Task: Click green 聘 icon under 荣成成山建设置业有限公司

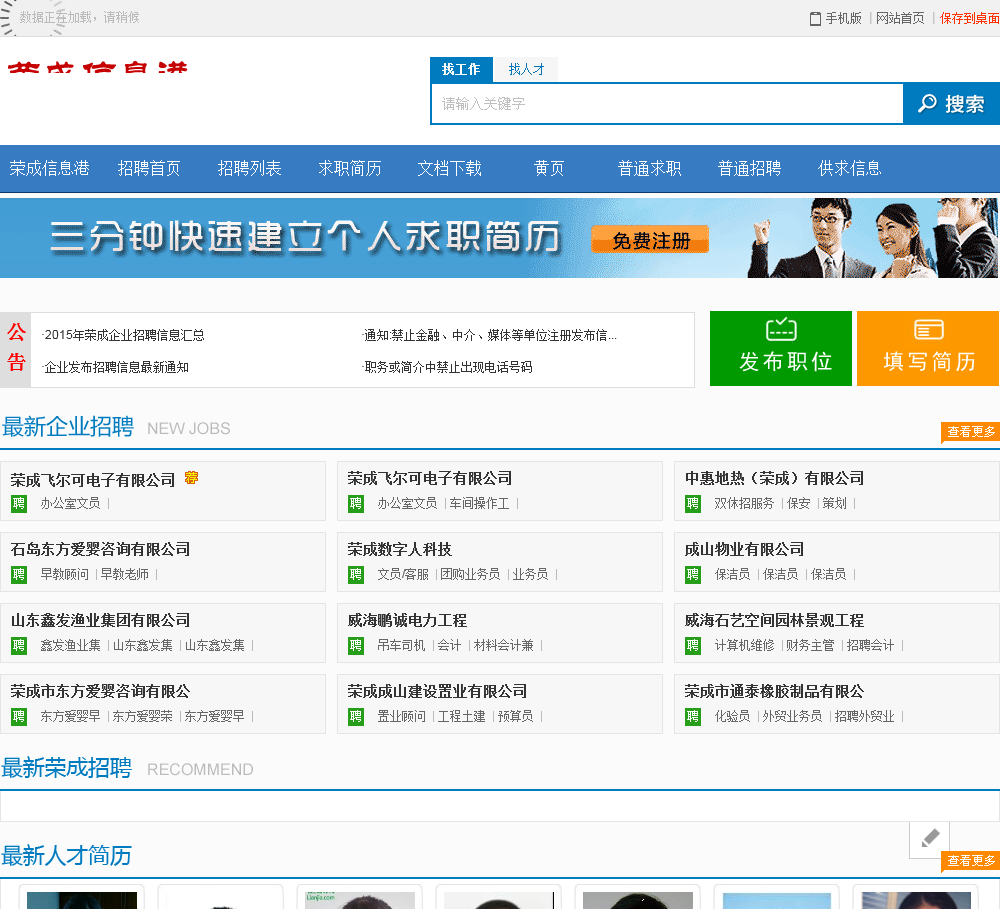Action: [x=355, y=716]
